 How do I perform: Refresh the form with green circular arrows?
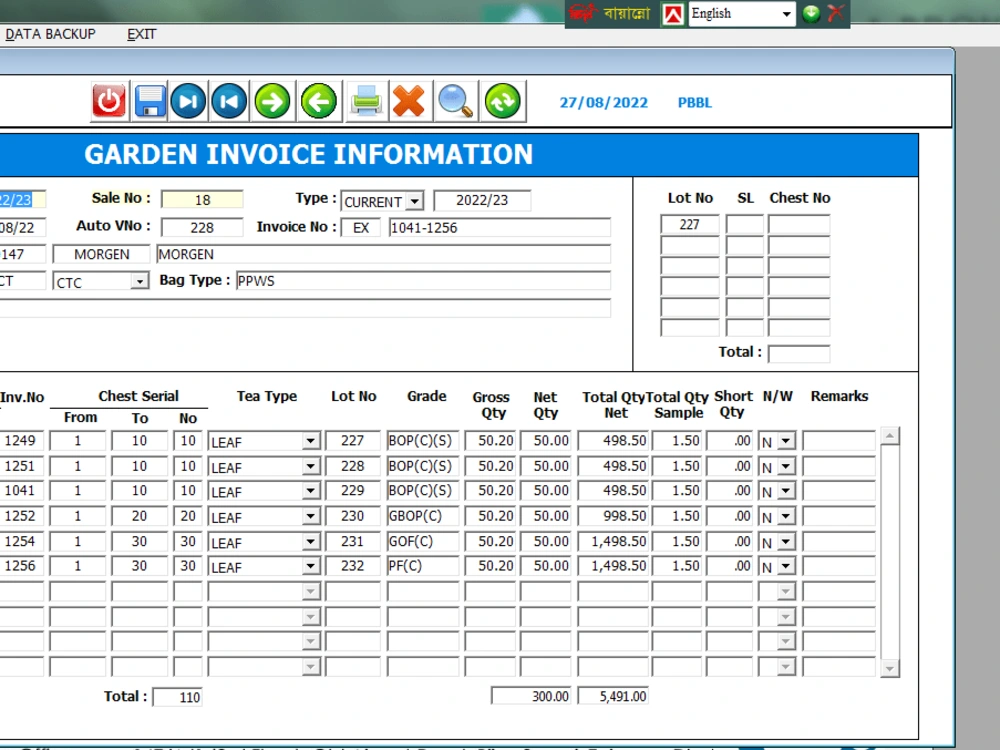point(503,101)
